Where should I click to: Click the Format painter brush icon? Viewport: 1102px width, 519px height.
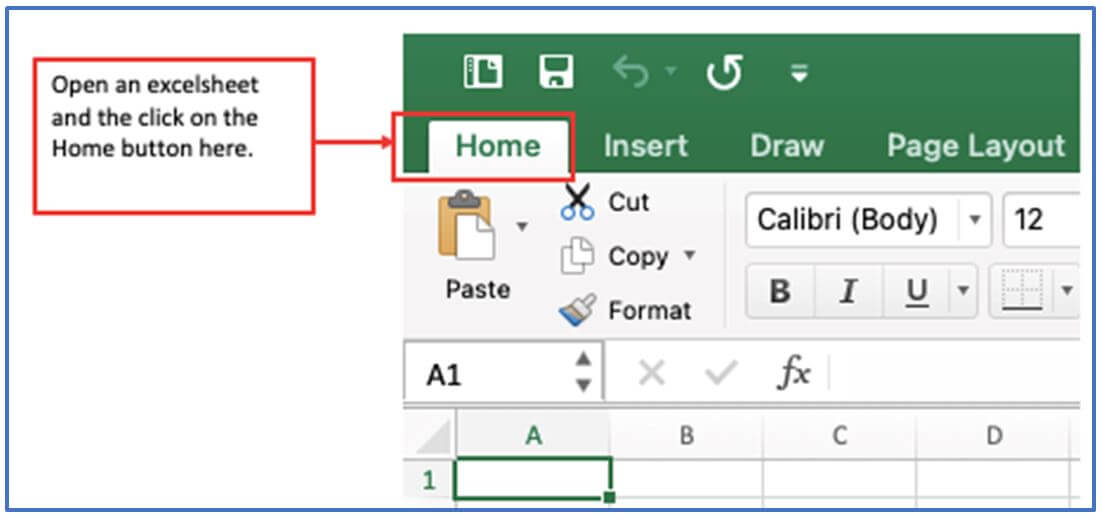tap(577, 310)
